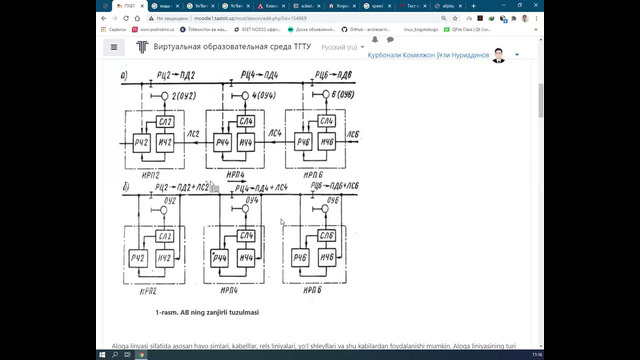The width and height of the screenshot is (640, 360).
Task: Go back with the browser back arrow
Action: [104, 18]
